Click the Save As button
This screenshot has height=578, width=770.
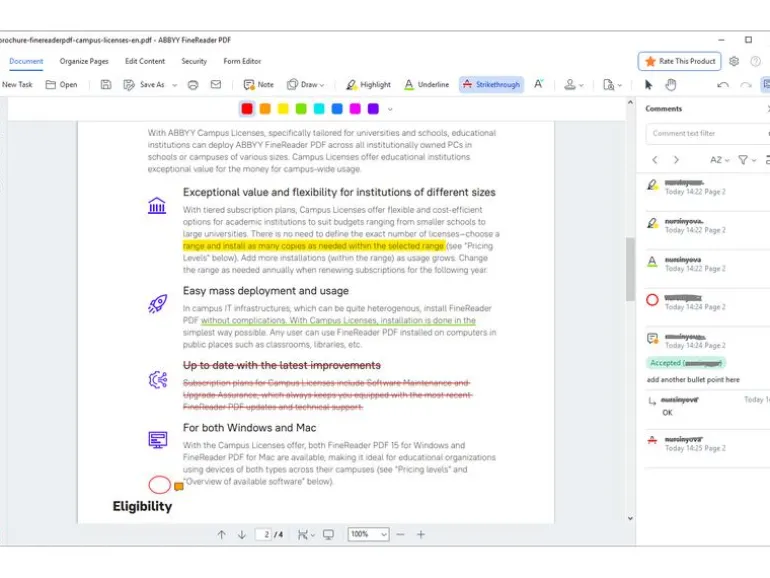(144, 84)
